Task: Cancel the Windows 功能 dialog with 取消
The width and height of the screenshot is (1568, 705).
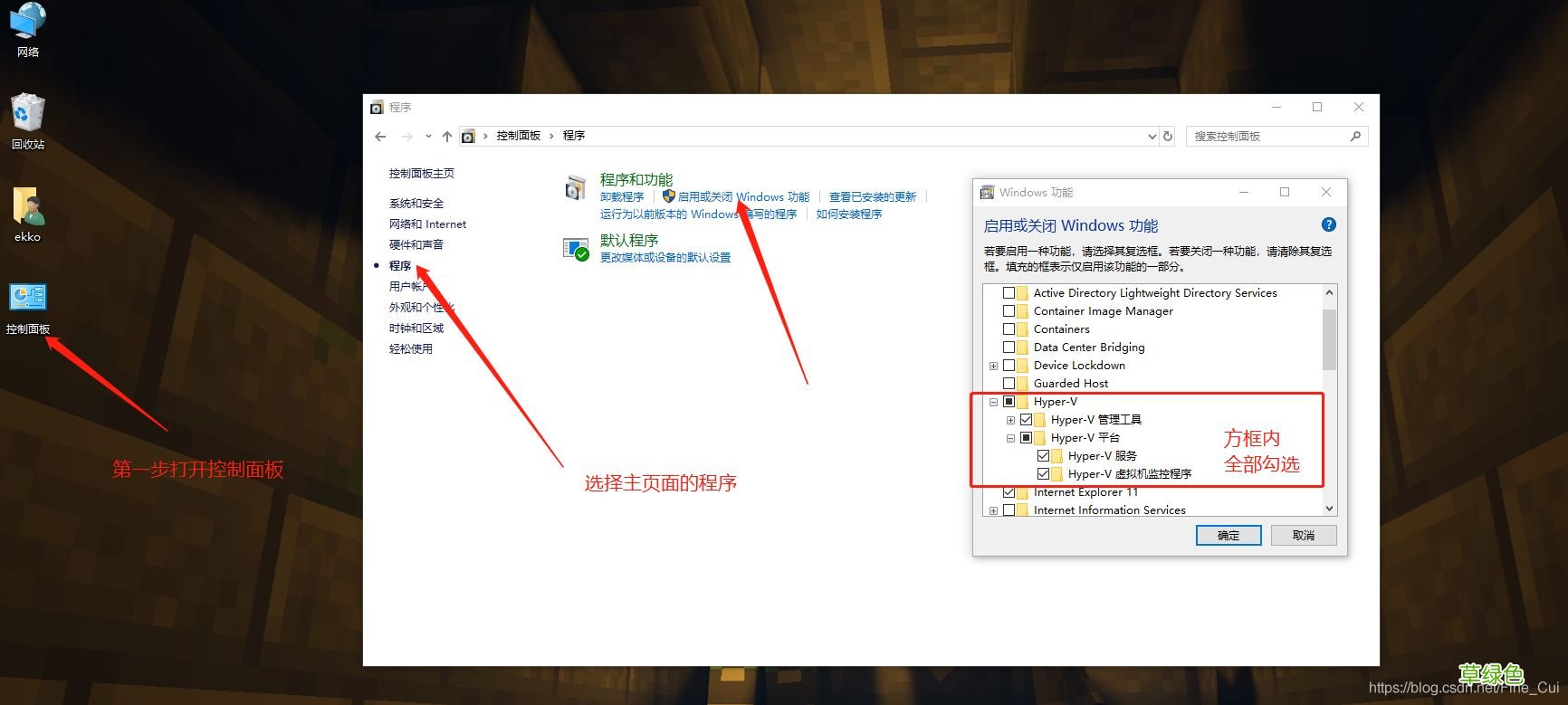Action: tap(1304, 536)
